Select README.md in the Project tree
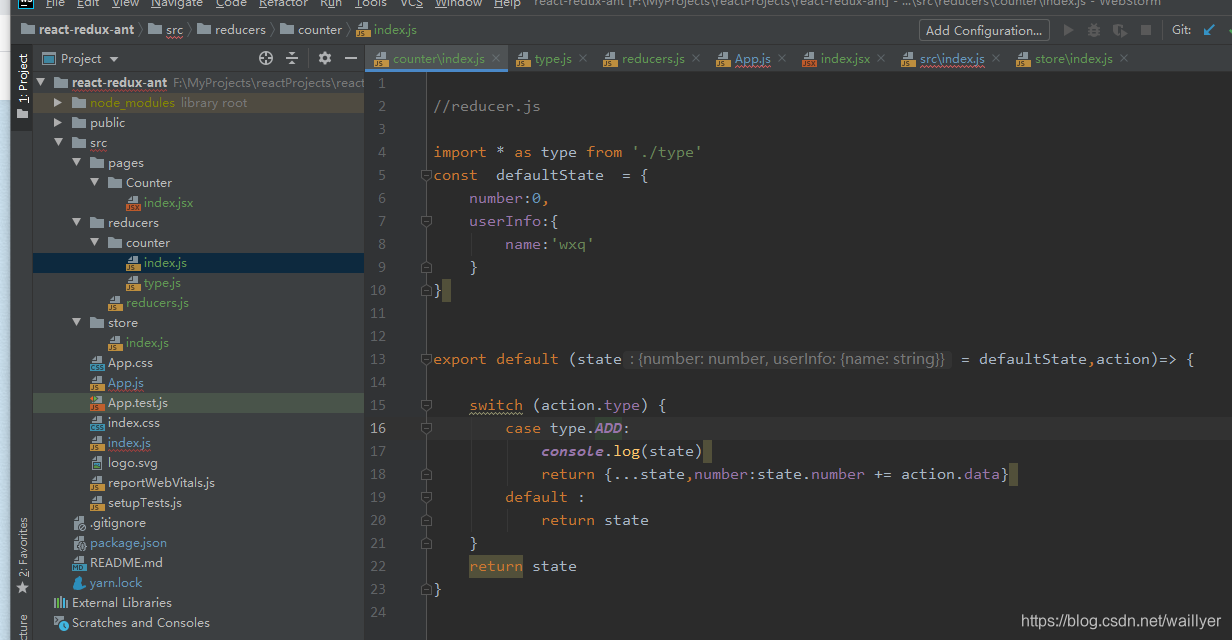The width and height of the screenshot is (1232, 640). 117,562
